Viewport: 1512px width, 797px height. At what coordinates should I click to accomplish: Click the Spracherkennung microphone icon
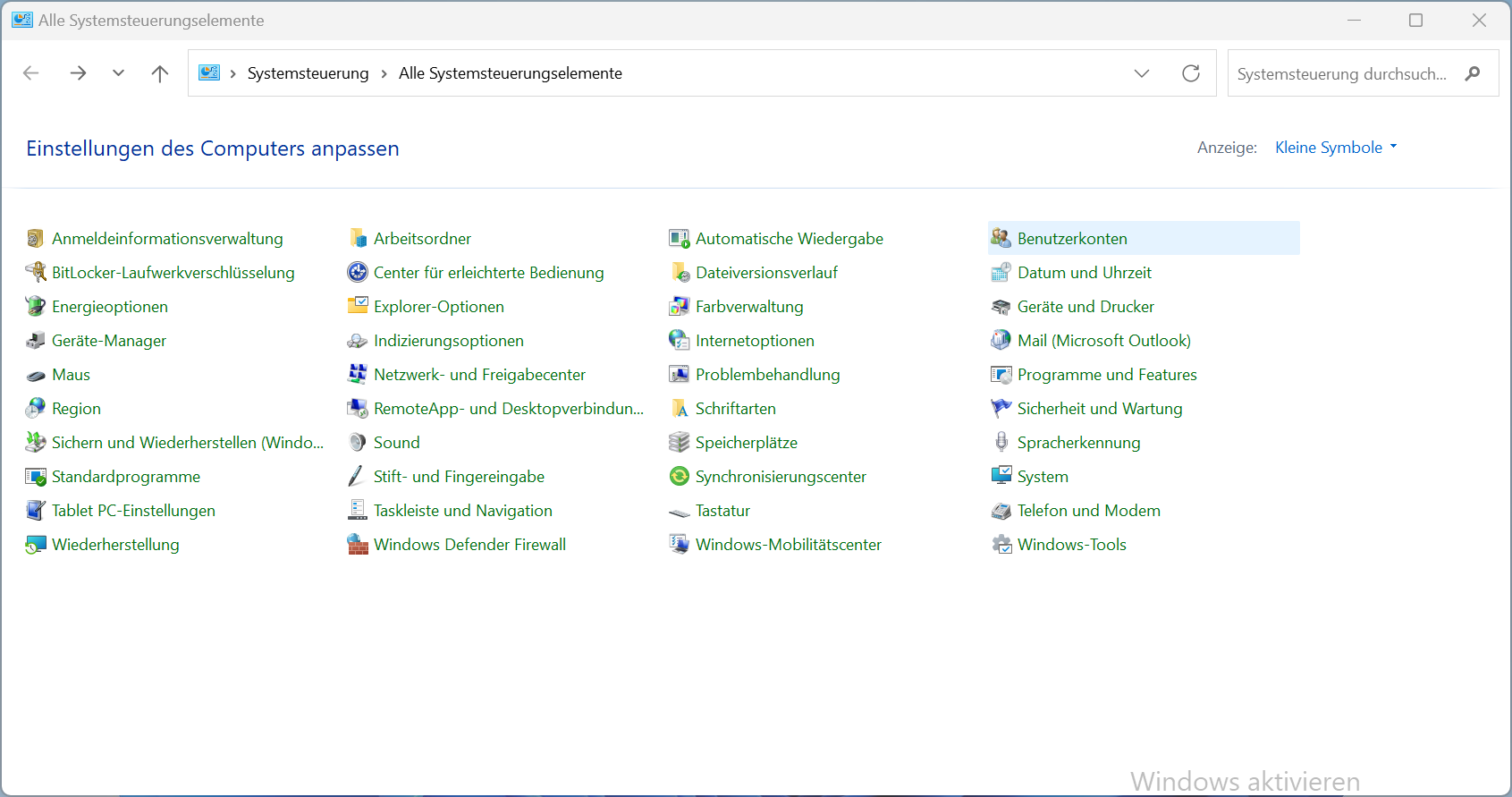(x=1001, y=443)
